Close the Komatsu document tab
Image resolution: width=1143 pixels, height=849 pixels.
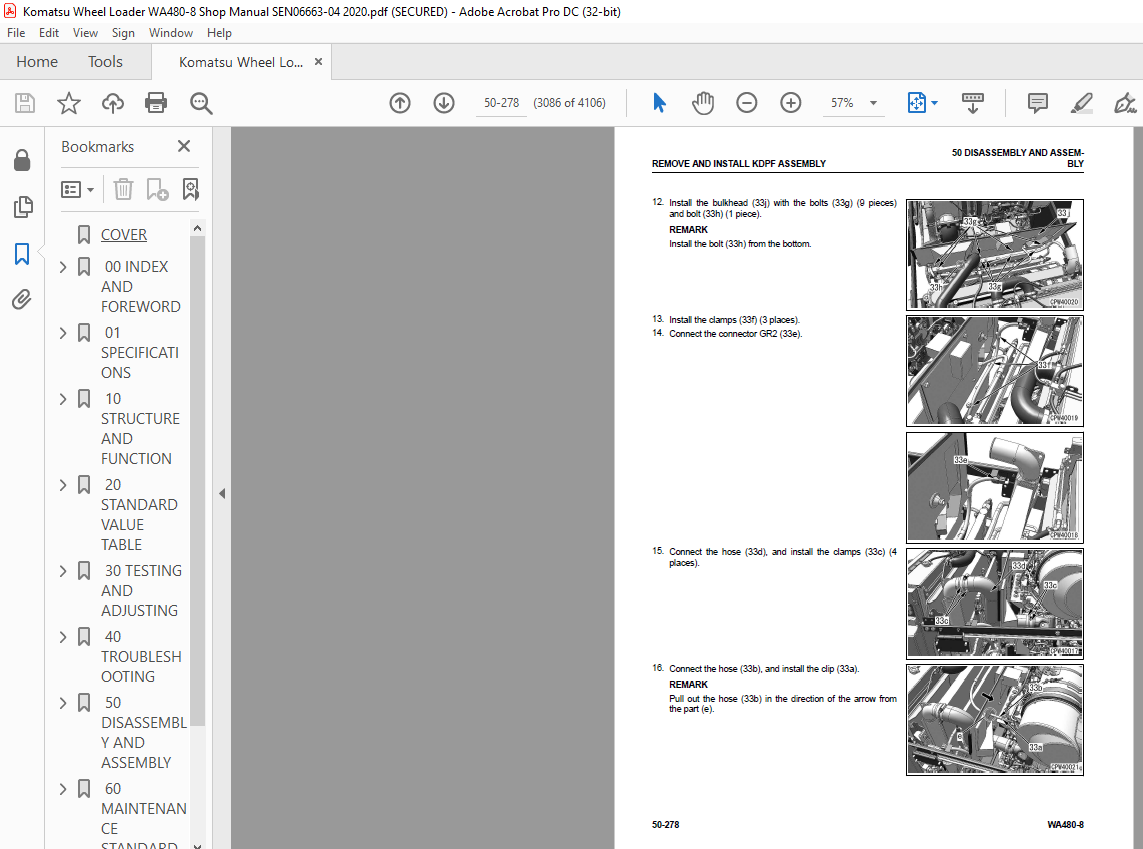[319, 62]
